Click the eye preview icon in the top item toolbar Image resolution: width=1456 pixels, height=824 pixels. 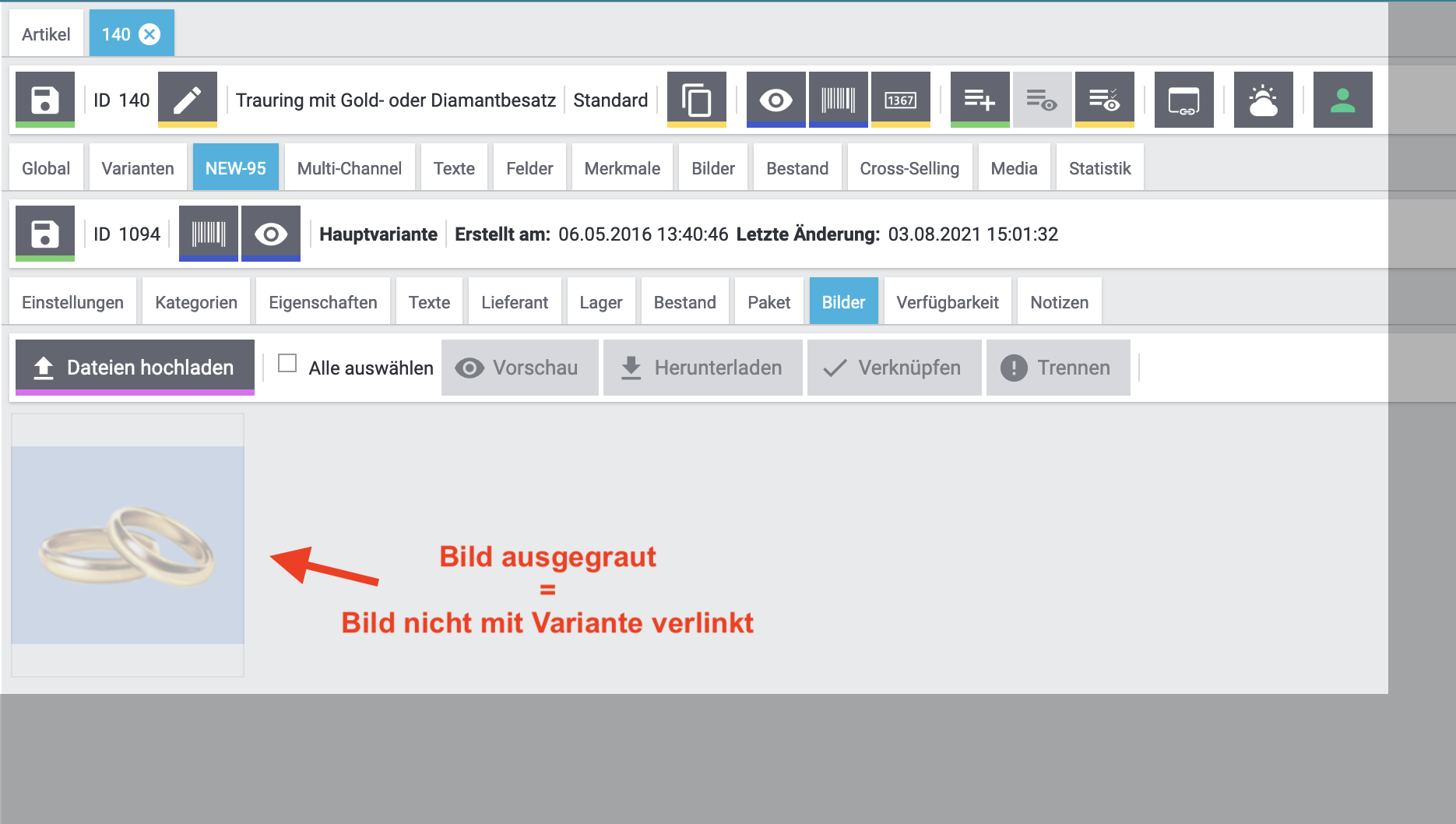[x=775, y=100]
